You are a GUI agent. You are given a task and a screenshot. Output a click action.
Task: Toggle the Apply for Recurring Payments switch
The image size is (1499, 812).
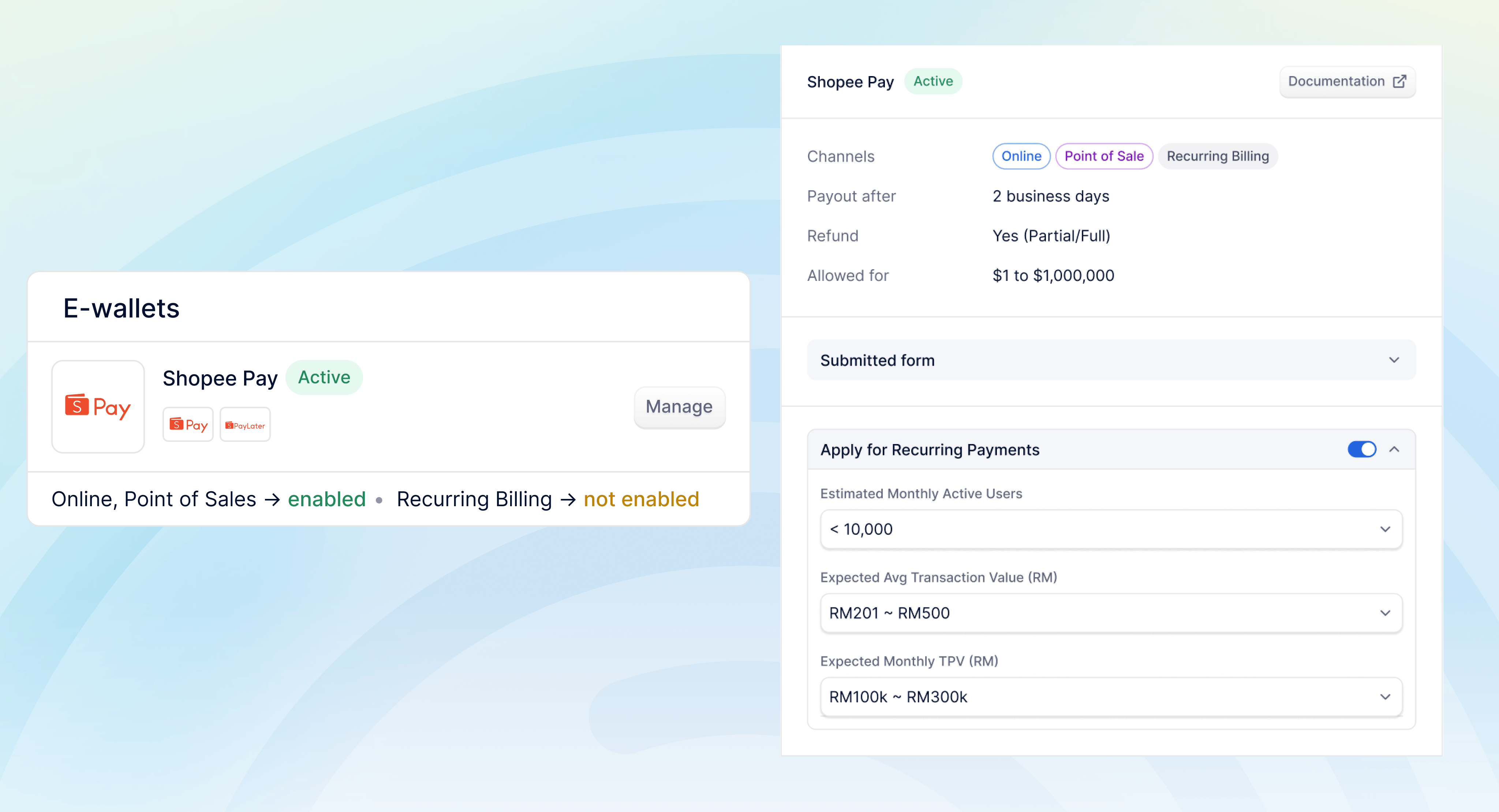[1362, 450]
